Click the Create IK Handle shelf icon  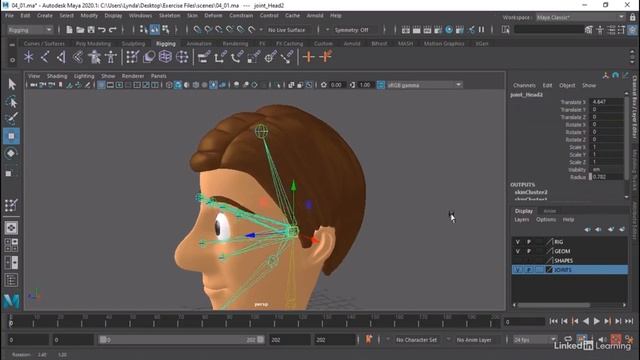point(61,57)
